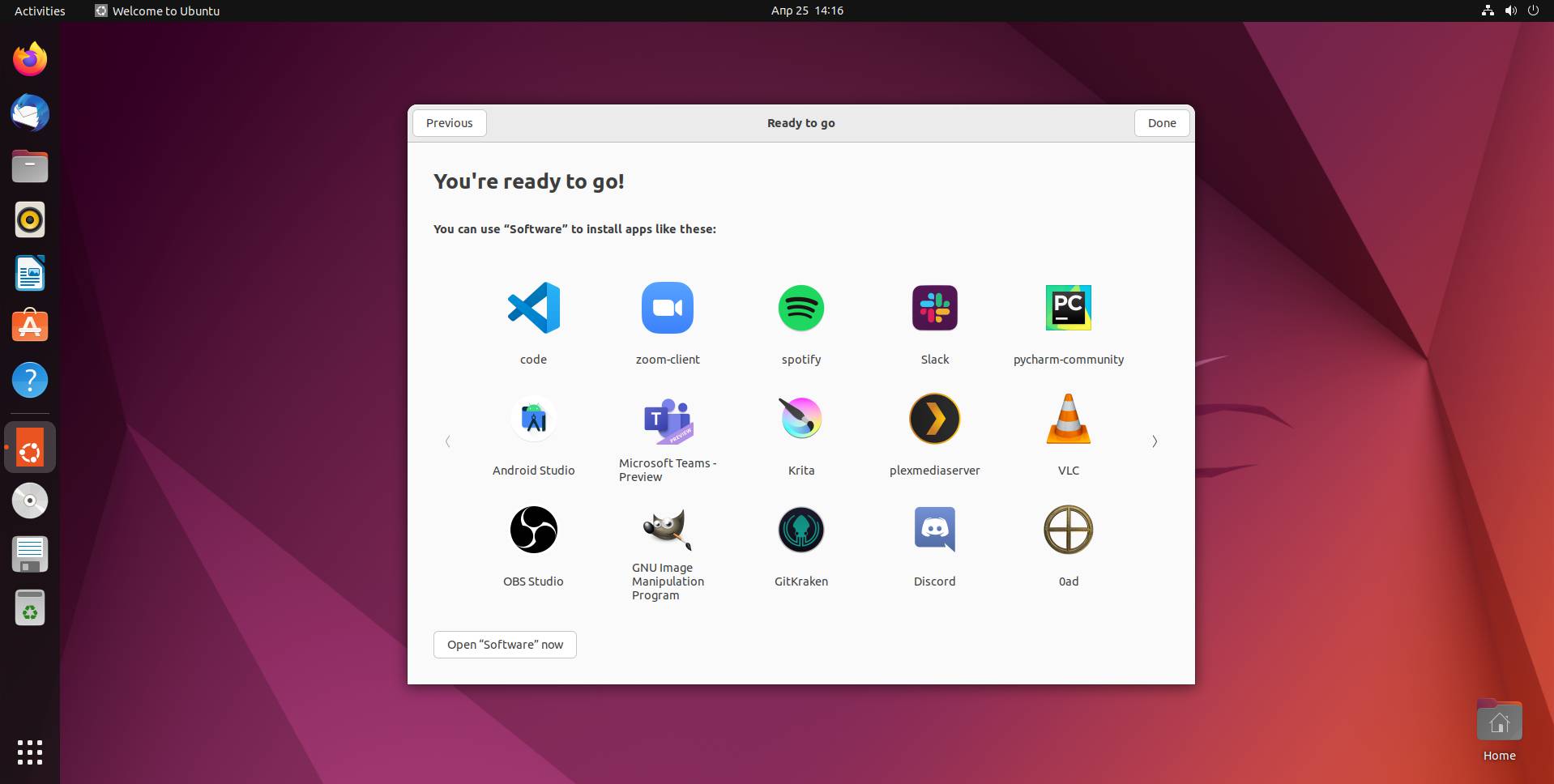This screenshot has height=784, width=1554.
Task: Click the GNU Image Manipulation Program icon
Action: (x=667, y=529)
